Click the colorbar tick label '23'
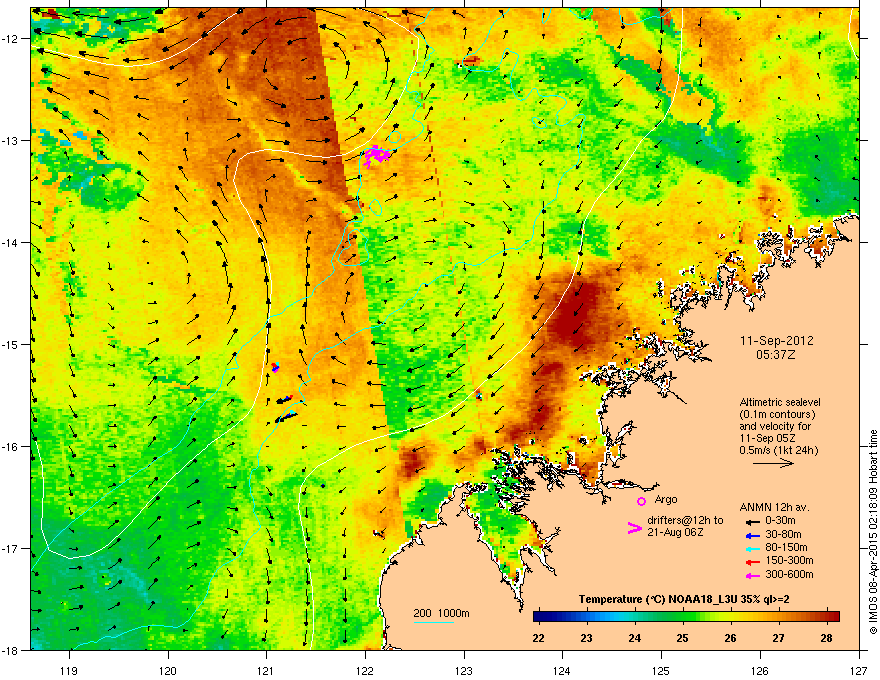This screenshot has height=680, width=880. [586, 638]
